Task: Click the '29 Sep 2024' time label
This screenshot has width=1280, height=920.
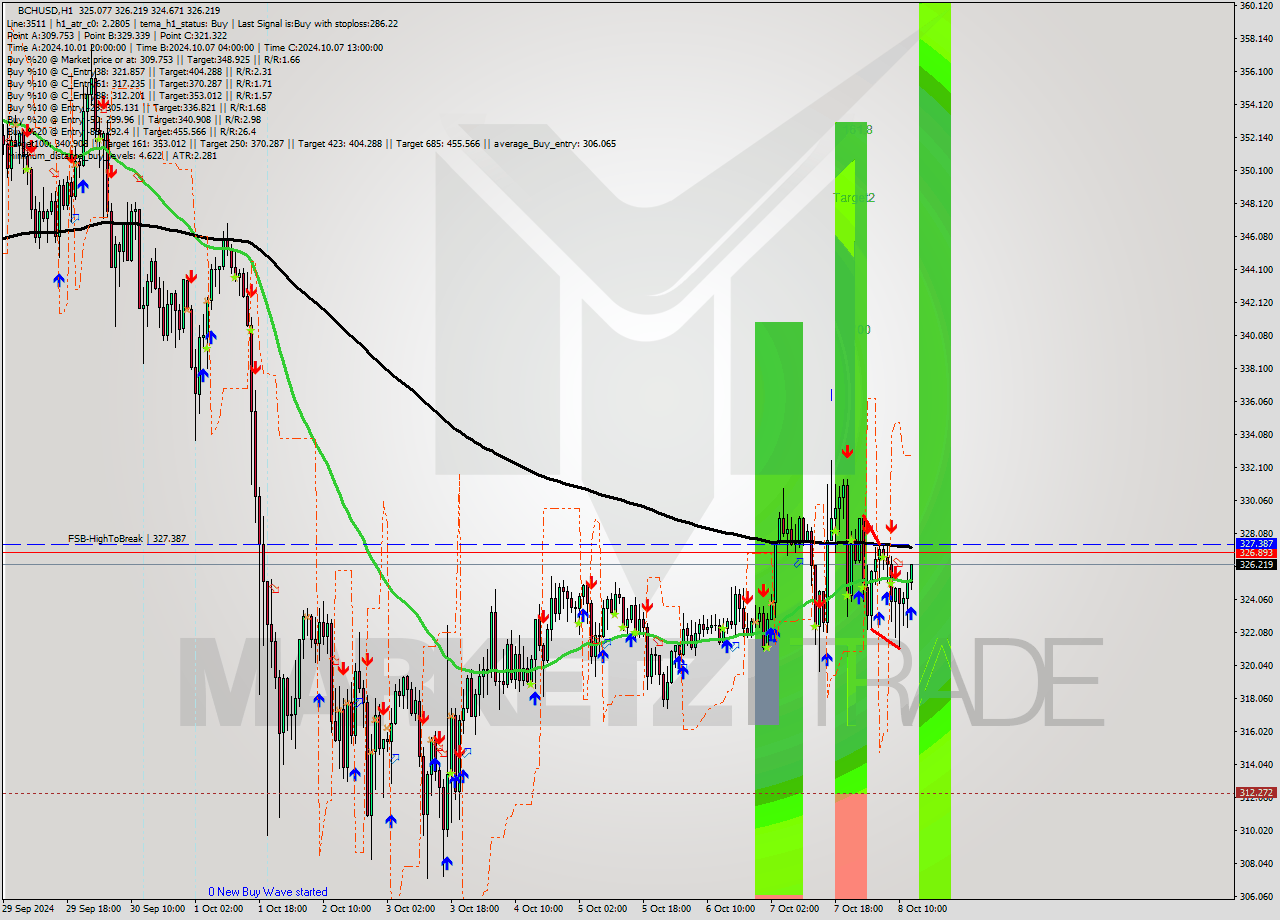Action: (x=27, y=909)
